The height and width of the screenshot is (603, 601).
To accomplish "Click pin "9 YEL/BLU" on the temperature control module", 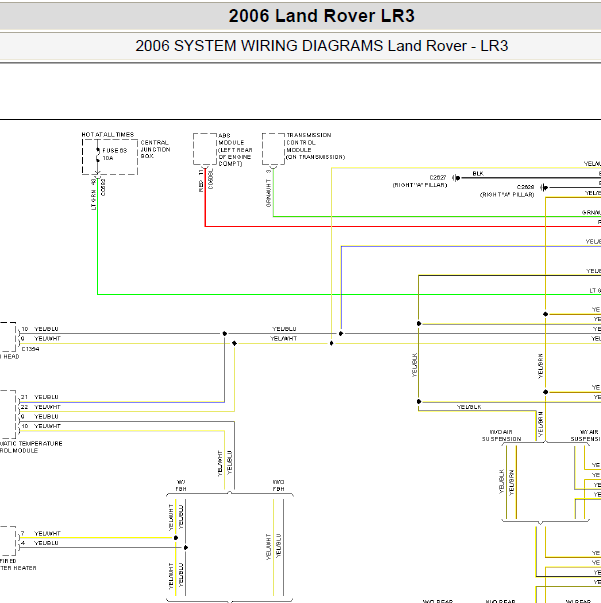I will (x=40, y=416).
